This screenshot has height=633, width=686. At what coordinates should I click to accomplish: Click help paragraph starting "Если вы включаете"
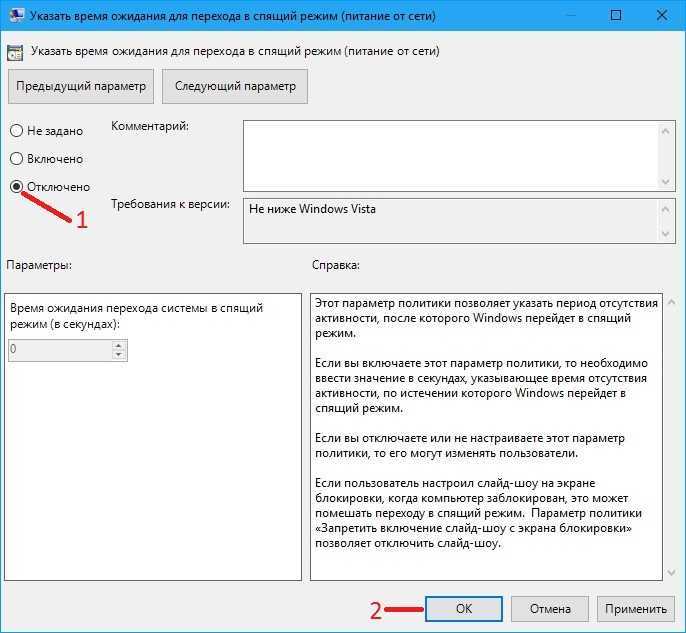(481, 385)
